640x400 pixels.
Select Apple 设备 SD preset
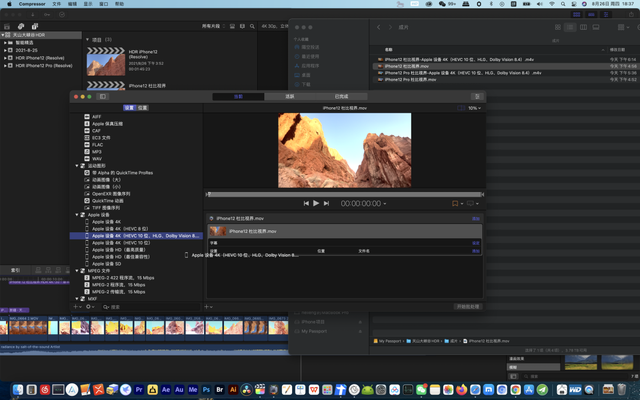pos(106,264)
